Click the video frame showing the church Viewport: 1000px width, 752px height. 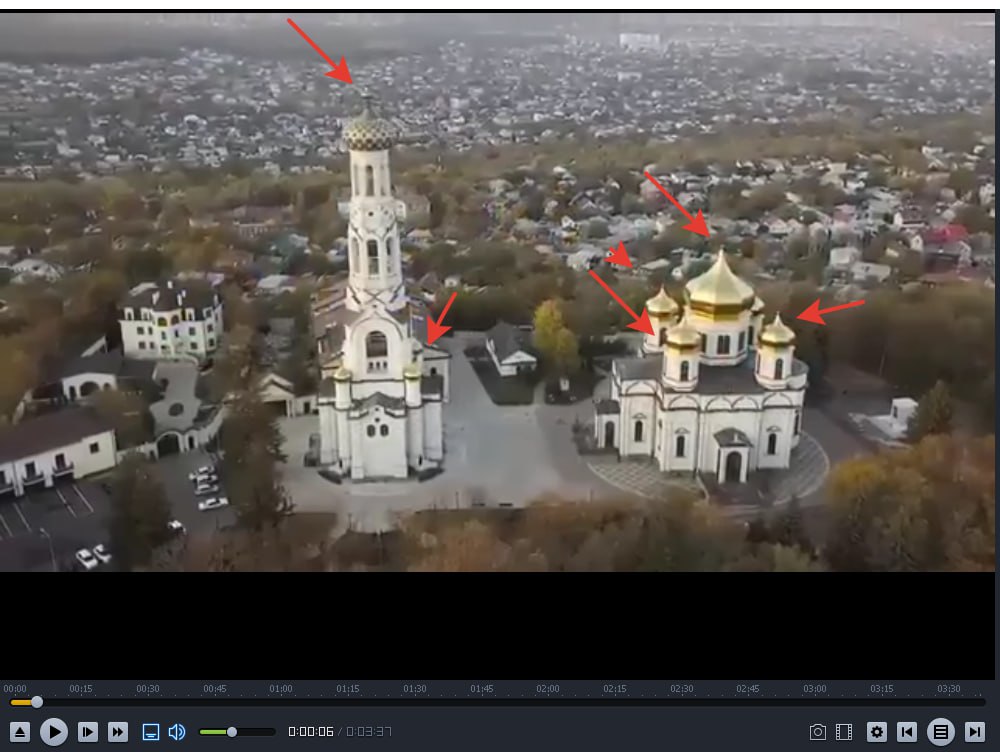tap(497, 292)
